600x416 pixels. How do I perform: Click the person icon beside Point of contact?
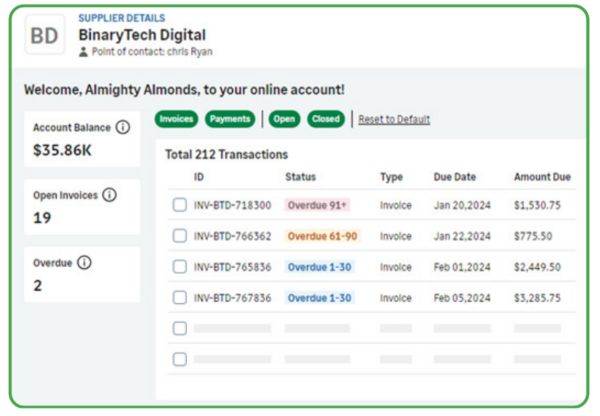(x=83, y=52)
